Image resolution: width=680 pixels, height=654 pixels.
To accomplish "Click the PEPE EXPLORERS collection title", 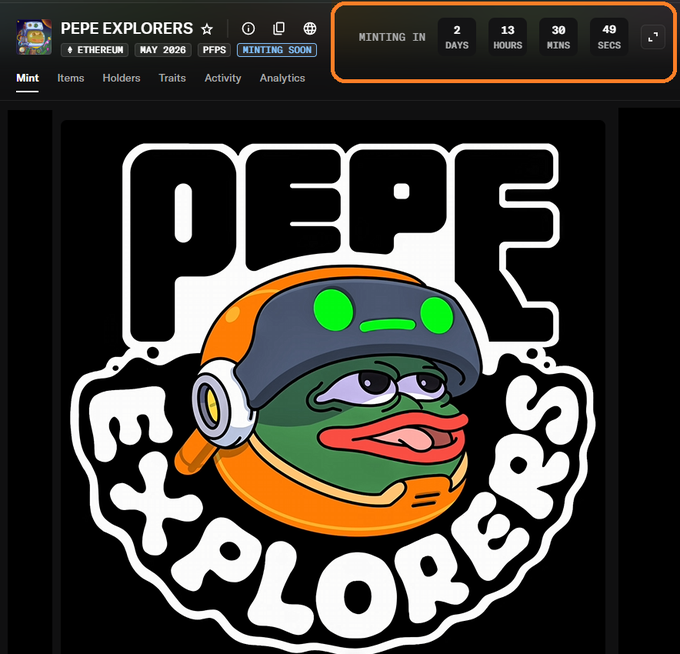I will tap(127, 29).
